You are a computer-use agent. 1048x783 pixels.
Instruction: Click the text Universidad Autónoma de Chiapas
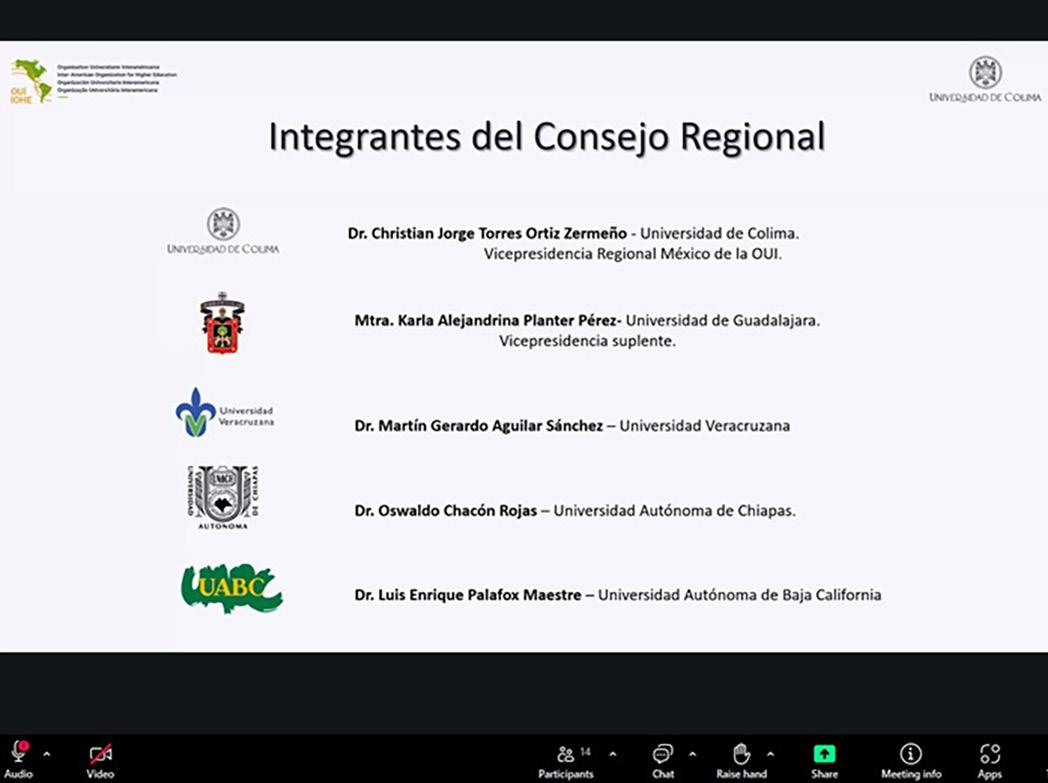pos(674,510)
